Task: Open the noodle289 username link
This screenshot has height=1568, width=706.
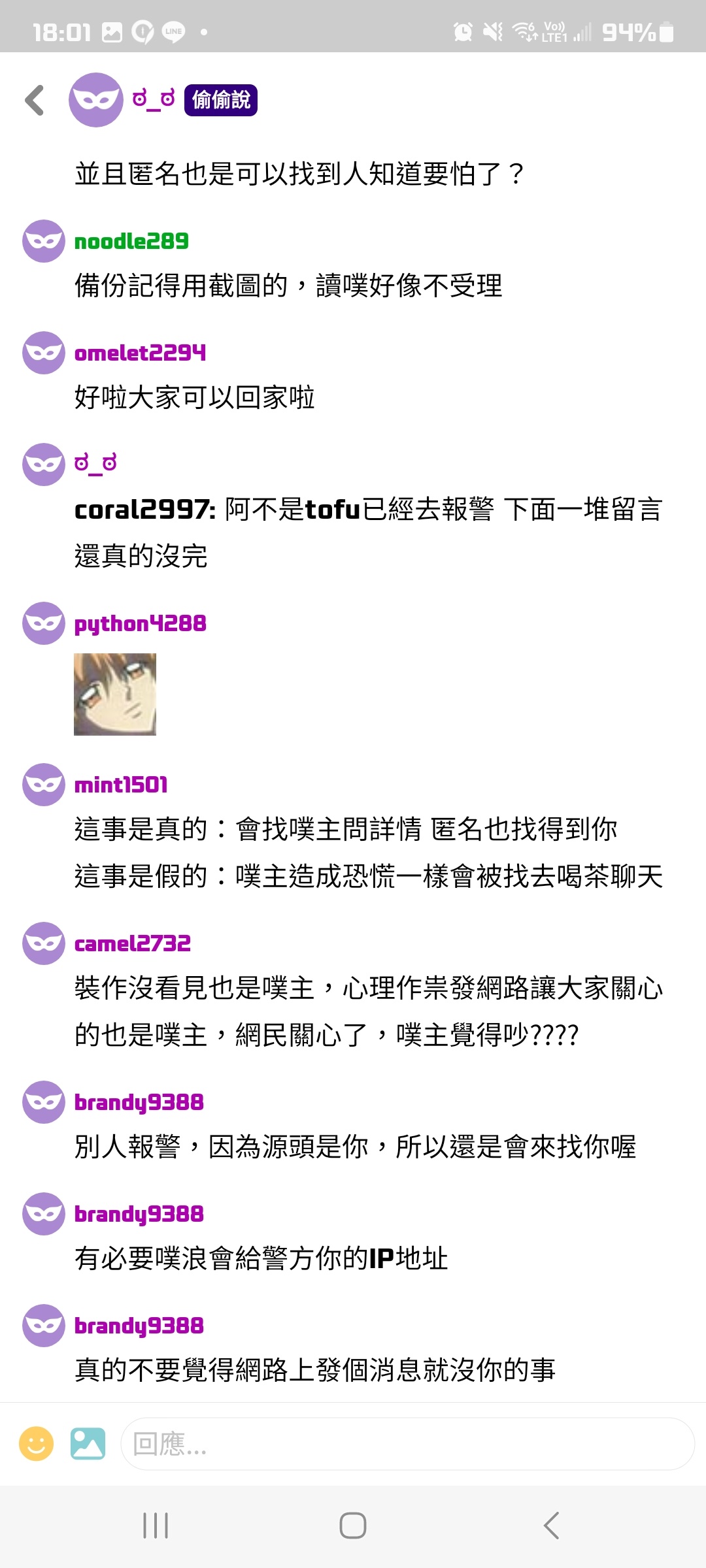Action: pyautogui.click(x=131, y=241)
